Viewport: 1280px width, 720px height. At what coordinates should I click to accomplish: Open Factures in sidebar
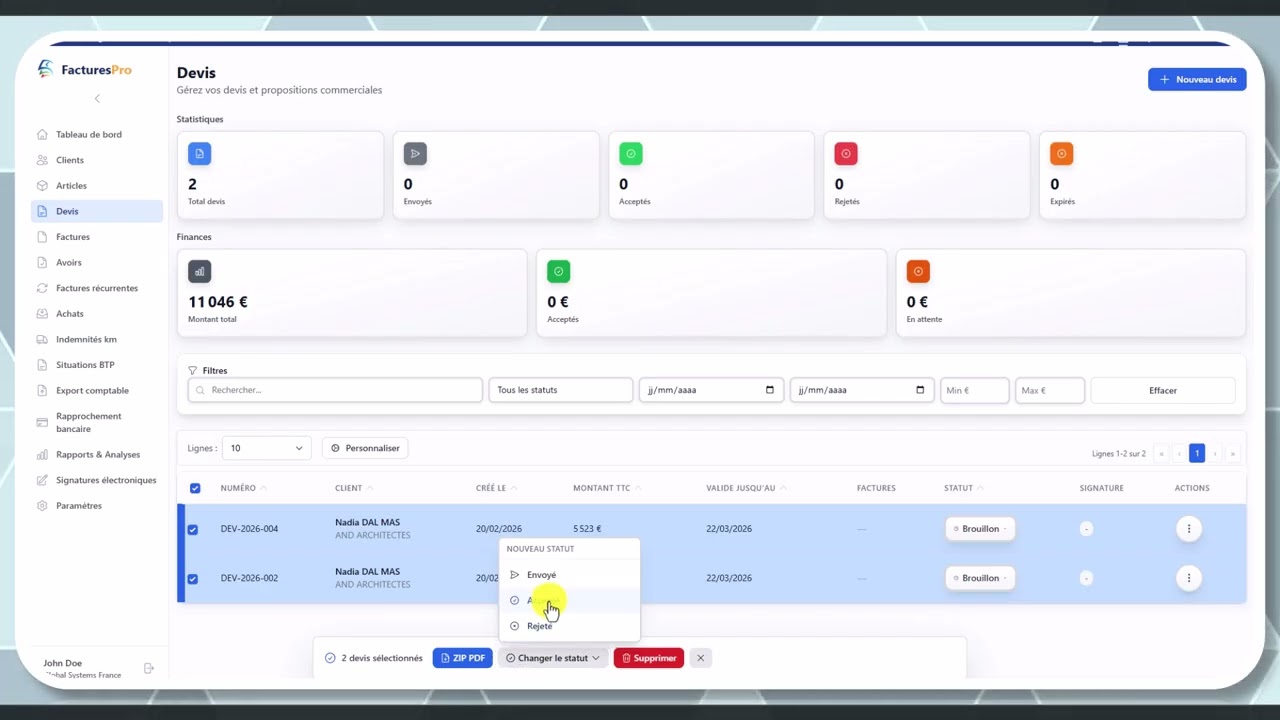pos(73,237)
